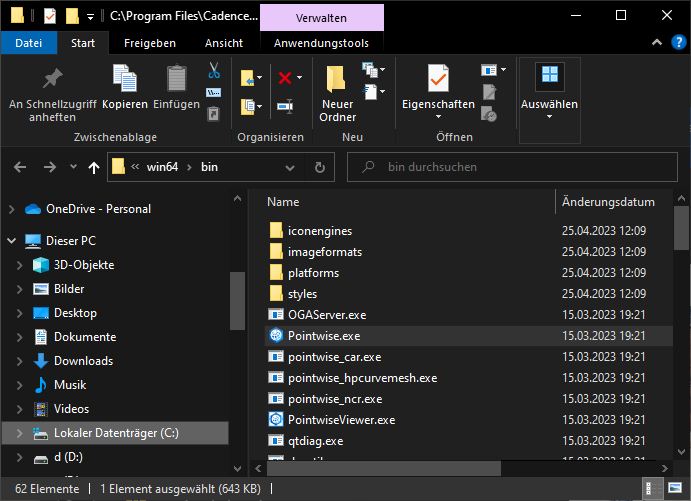Click the refresh button beside address bar
Image resolution: width=691 pixels, height=501 pixels.
click(x=320, y=167)
